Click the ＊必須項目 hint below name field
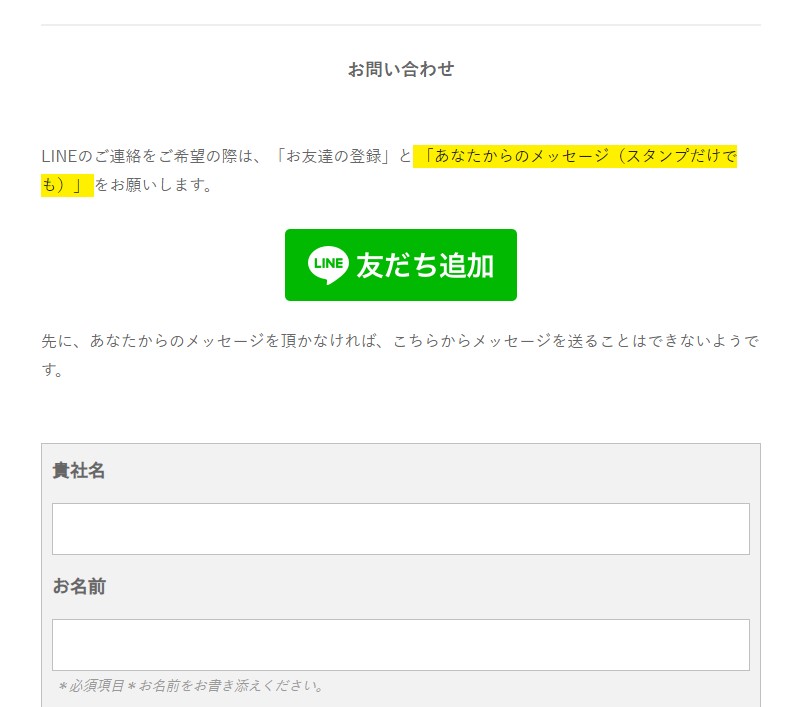The width and height of the screenshot is (807, 707). [90, 686]
